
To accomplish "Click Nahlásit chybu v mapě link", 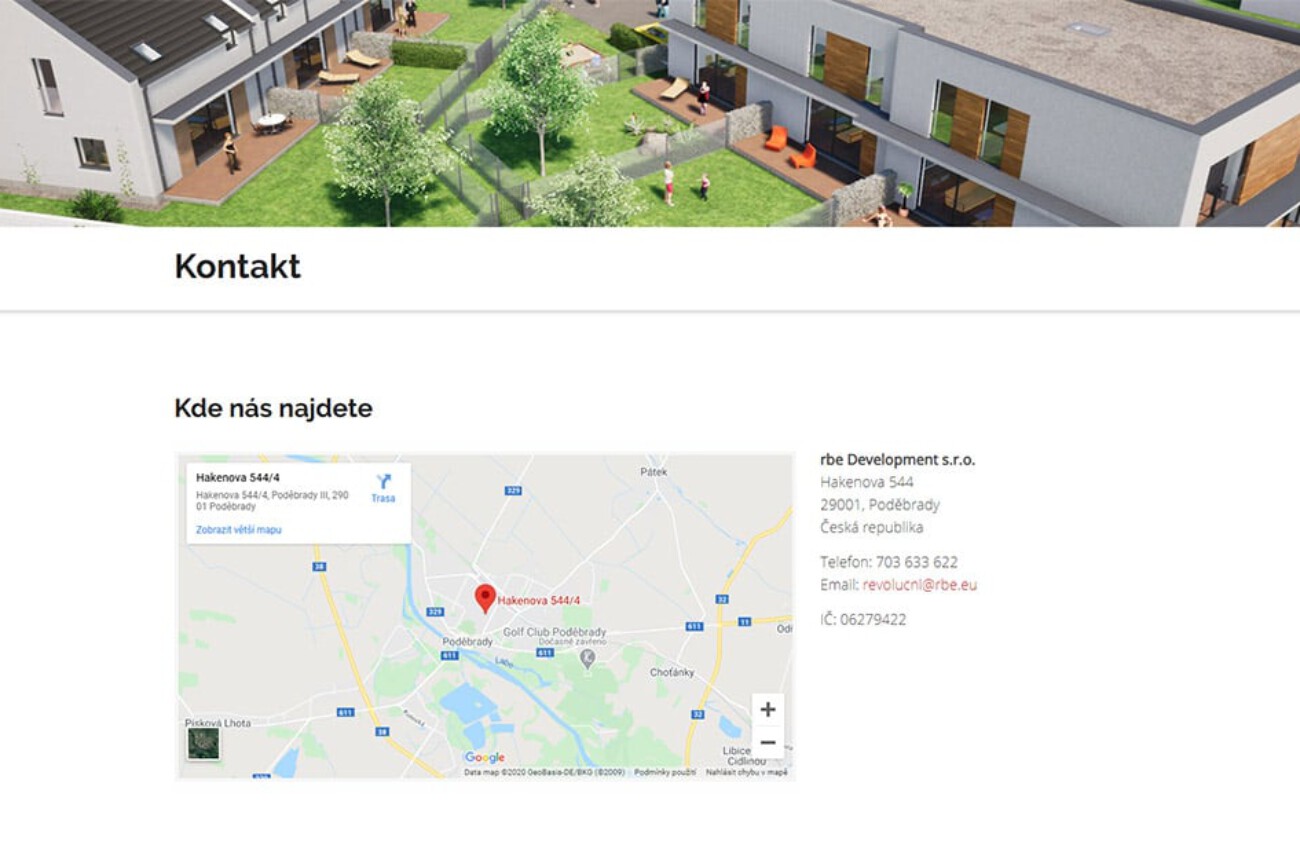I will tap(747, 772).
